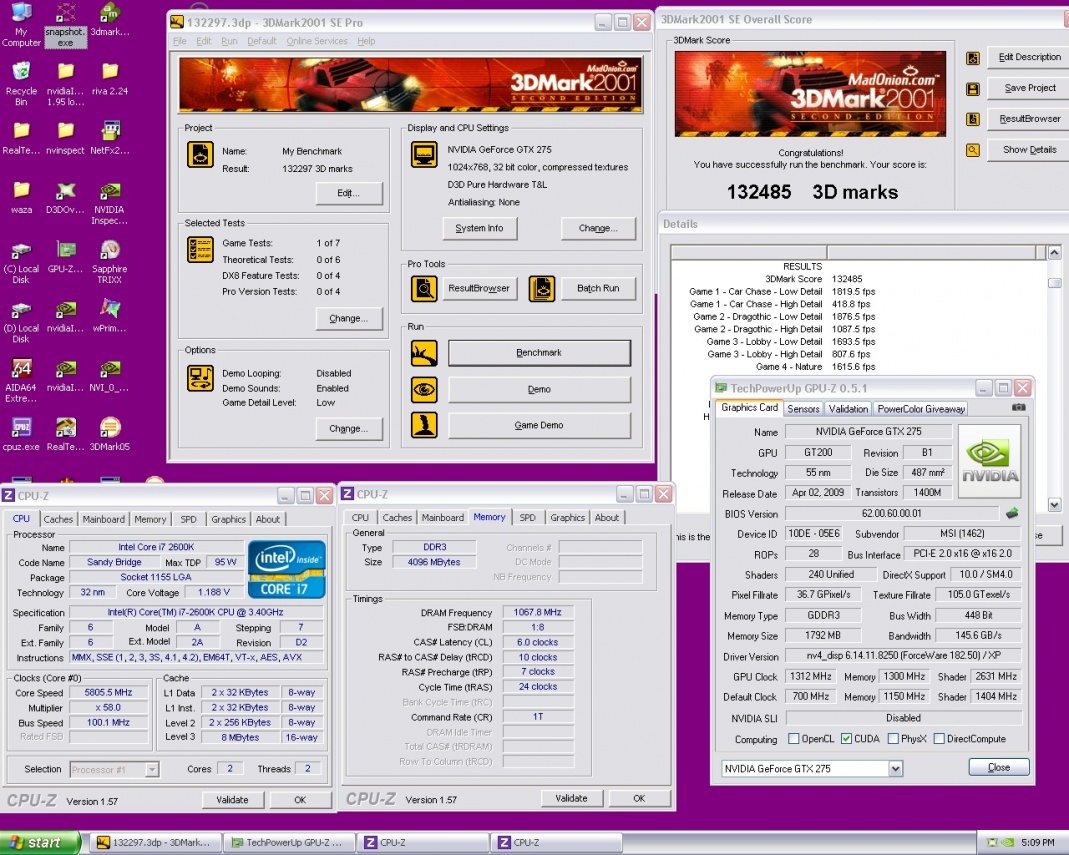
Task: Enable the OpenCL checkbox
Action: pos(794,739)
